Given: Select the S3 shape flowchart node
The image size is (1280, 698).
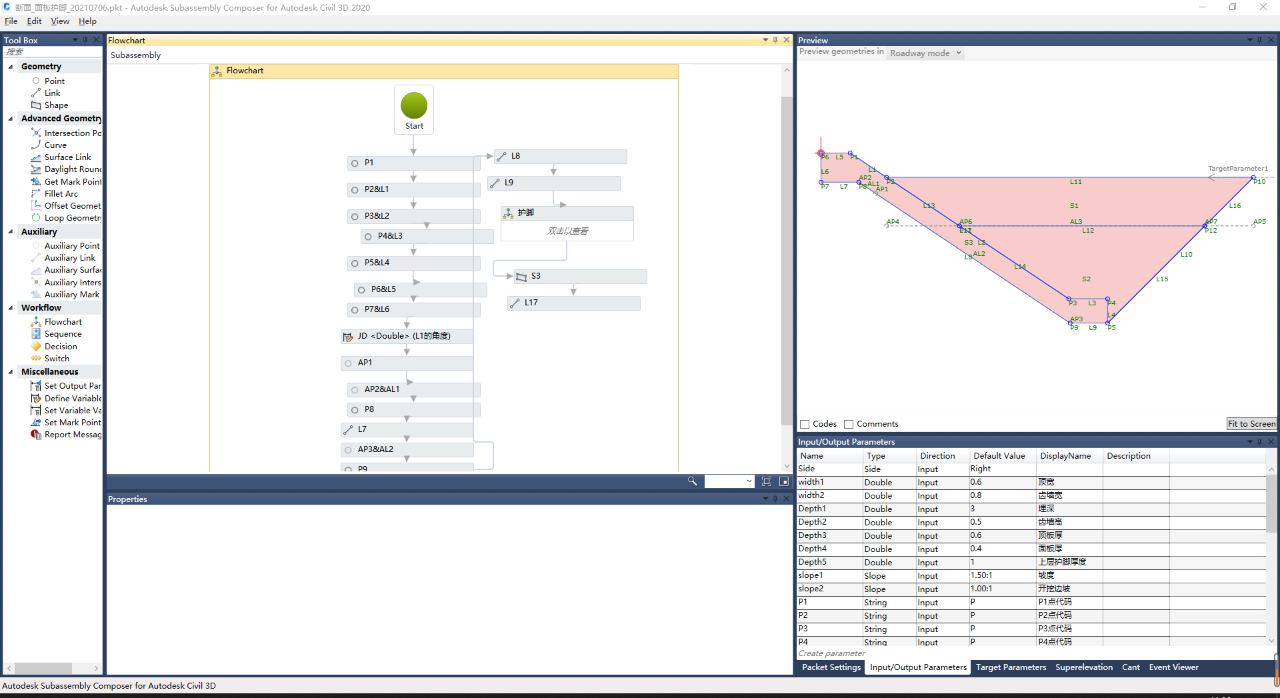Looking at the screenshot, I should (x=580, y=276).
